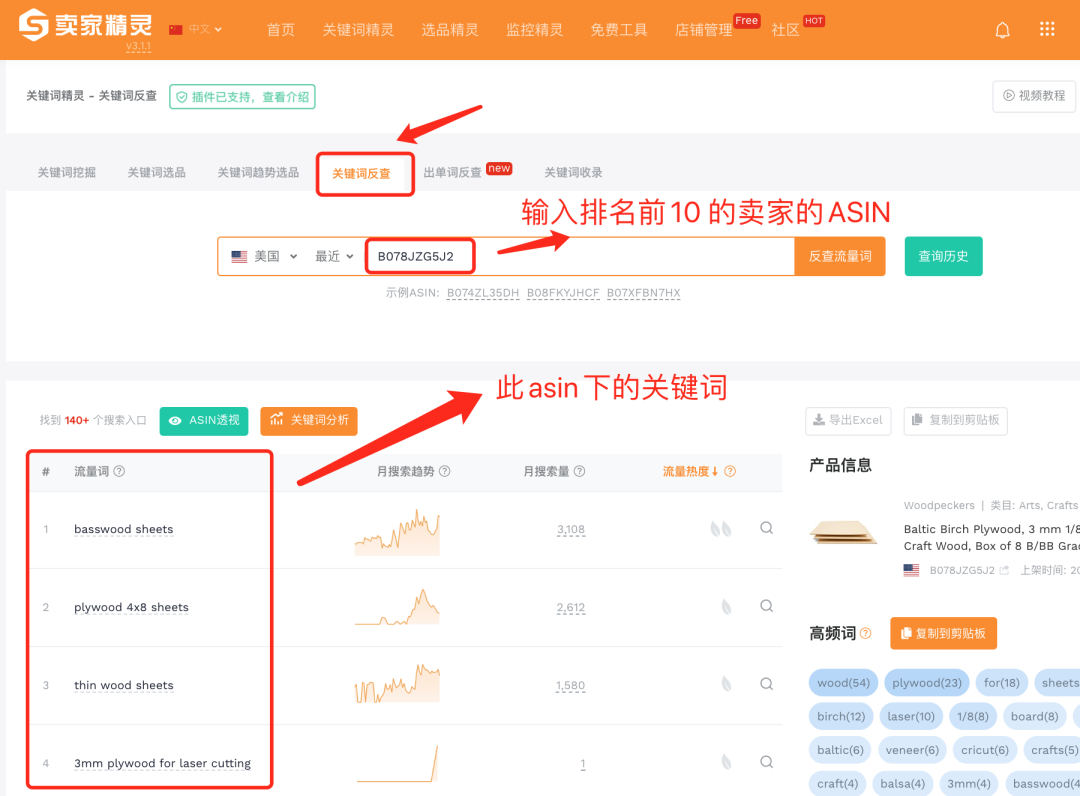The image size is (1080, 796).
Task: Open the apps grid menu
Action: (x=1047, y=29)
